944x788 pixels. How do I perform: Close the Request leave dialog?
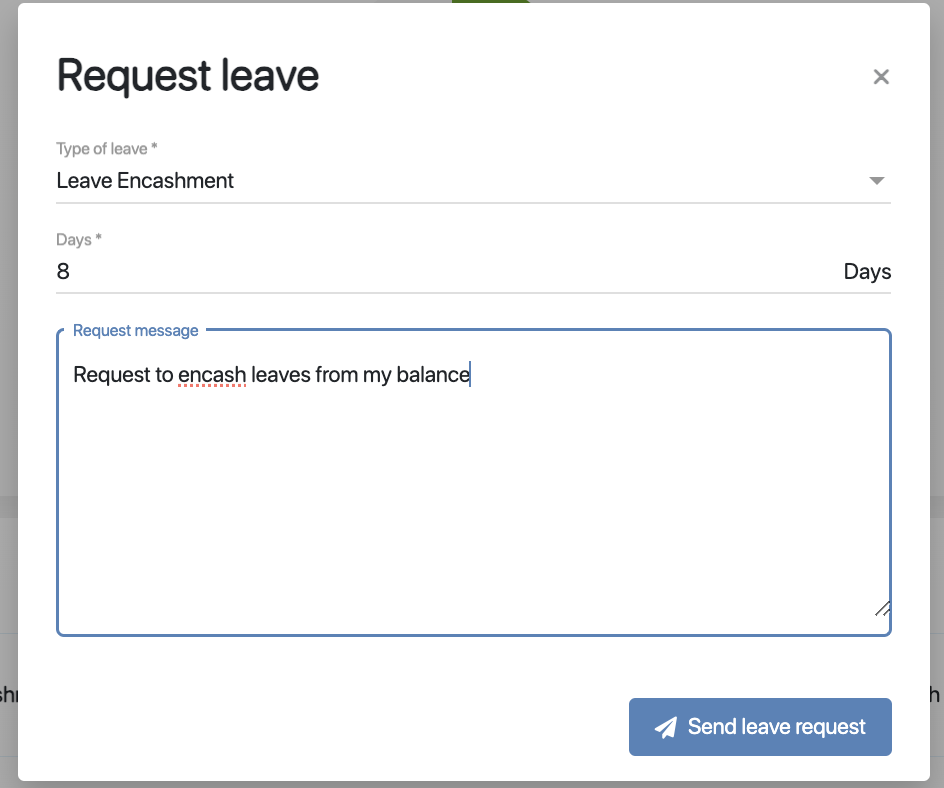881,77
